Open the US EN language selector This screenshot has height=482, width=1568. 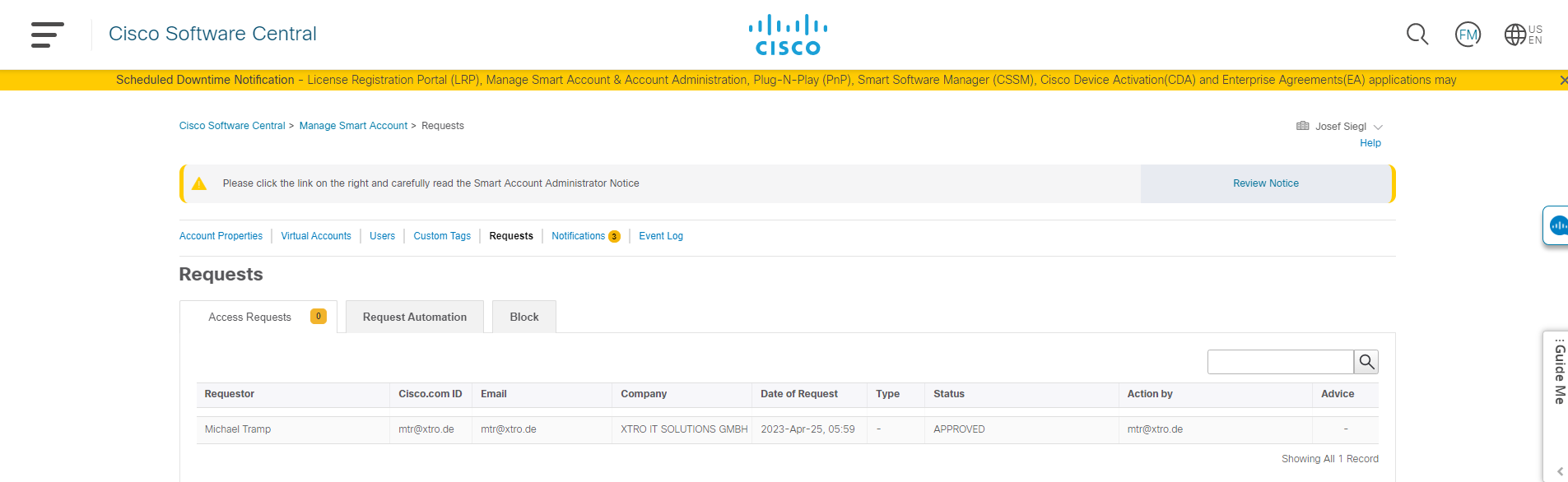pos(1524,35)
